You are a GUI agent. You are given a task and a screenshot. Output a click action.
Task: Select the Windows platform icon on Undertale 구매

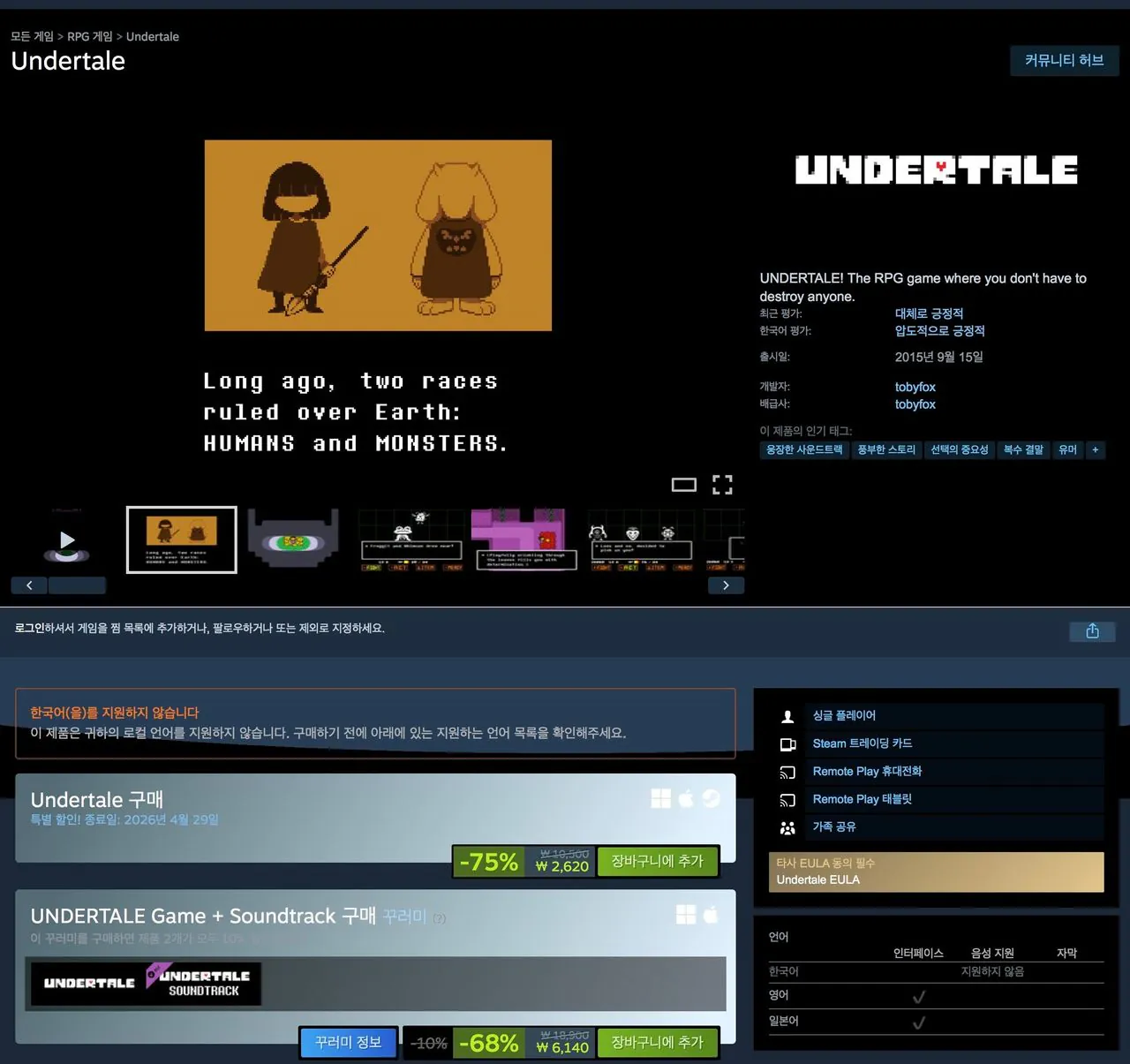click(x=660, y=797)
